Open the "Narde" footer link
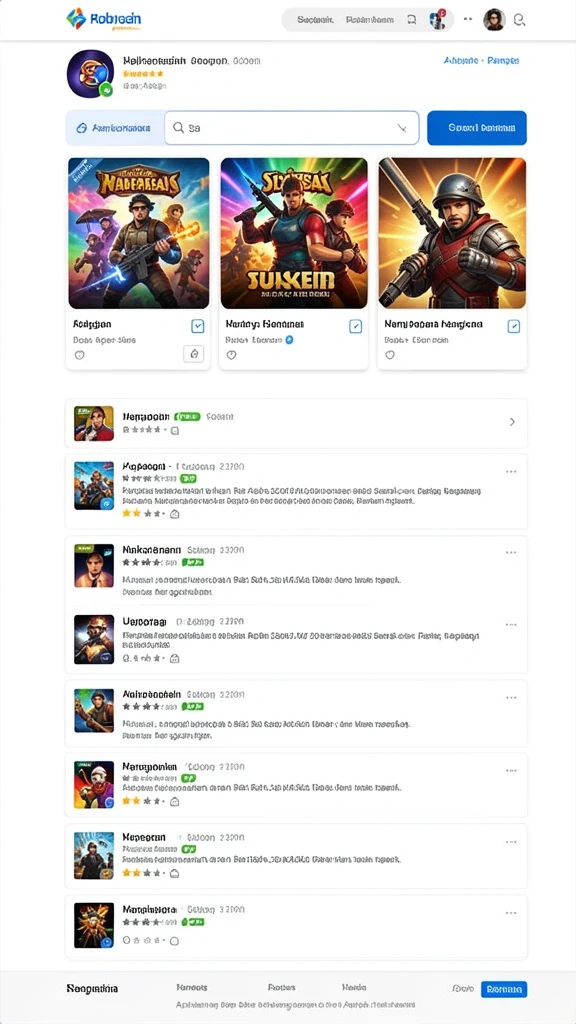The height and width of the screenshot is (1024, 576). tap(354, 987)
